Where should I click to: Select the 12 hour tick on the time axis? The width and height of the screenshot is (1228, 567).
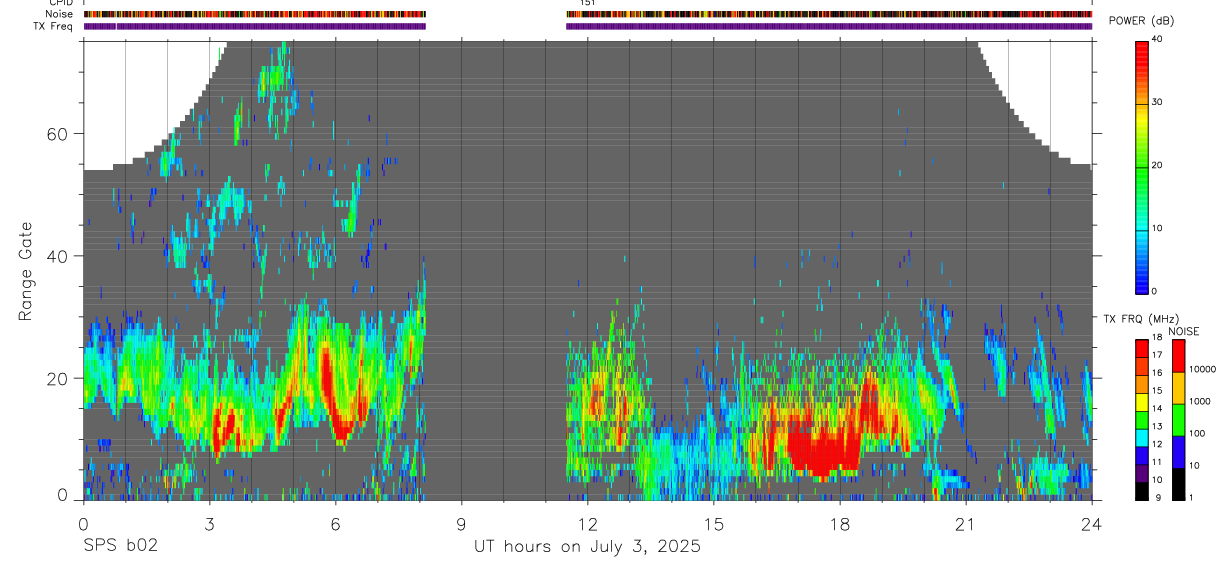point(587,523)
